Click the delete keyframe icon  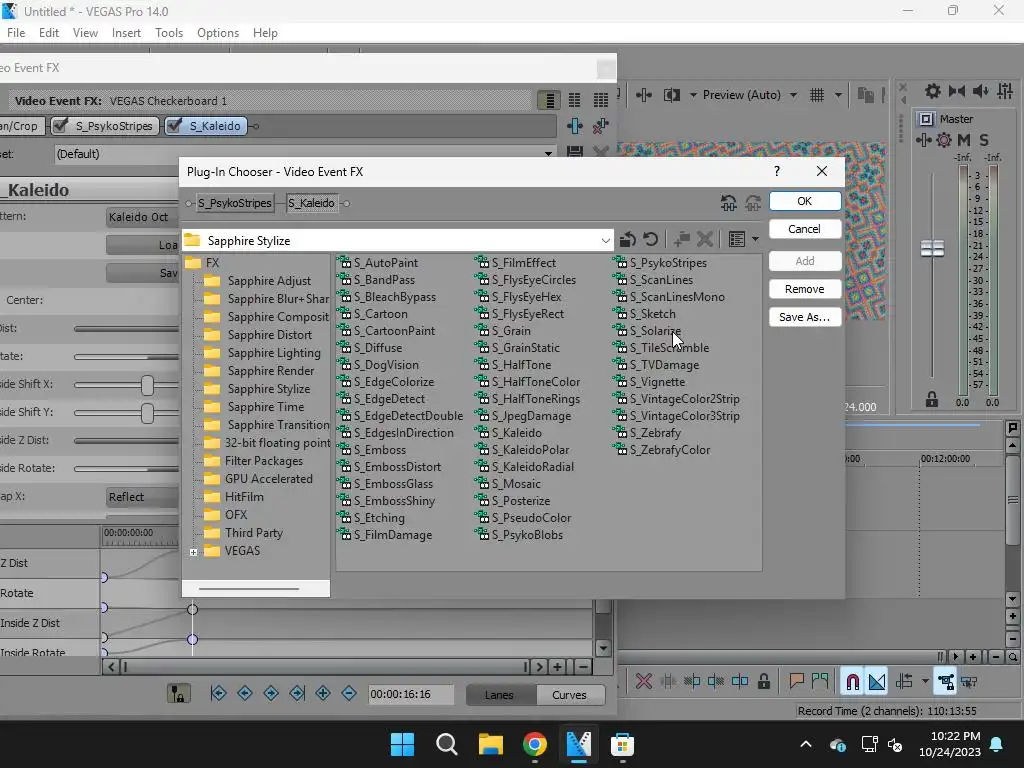[x=349, y=694]
